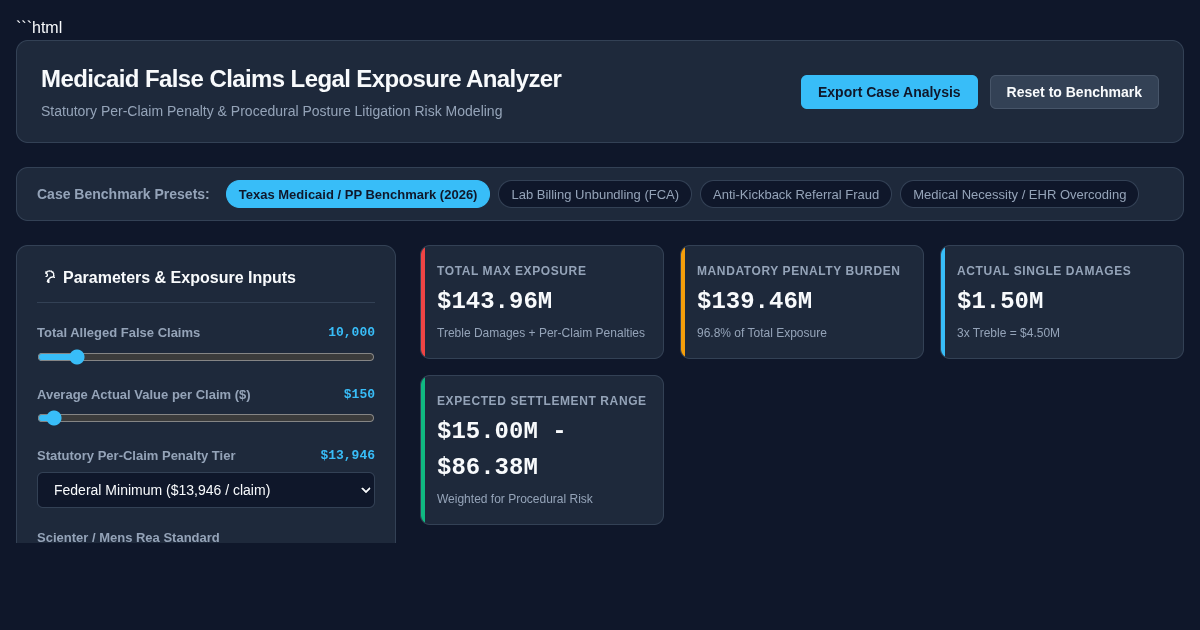Click the Case Benchmark Presets label
This screenshot has width=1200, height=630.
click(123, 194)
